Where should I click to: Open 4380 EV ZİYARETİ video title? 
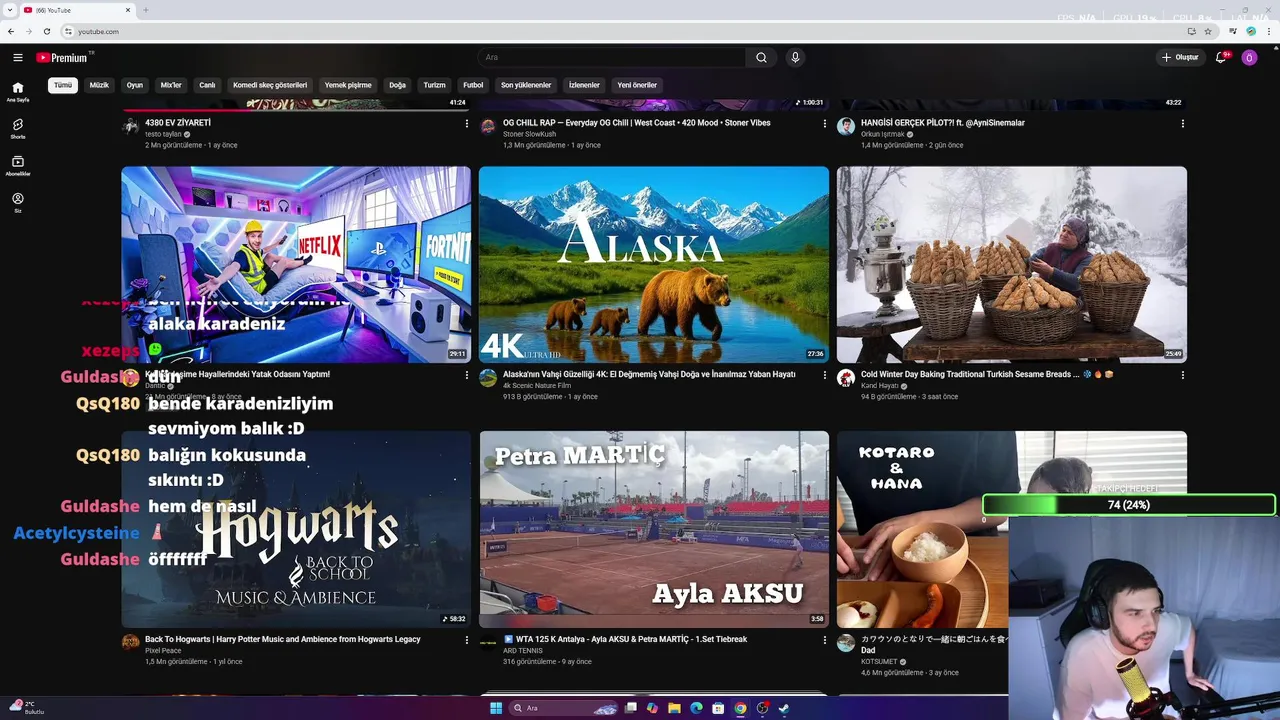click(x=178, y=123)
